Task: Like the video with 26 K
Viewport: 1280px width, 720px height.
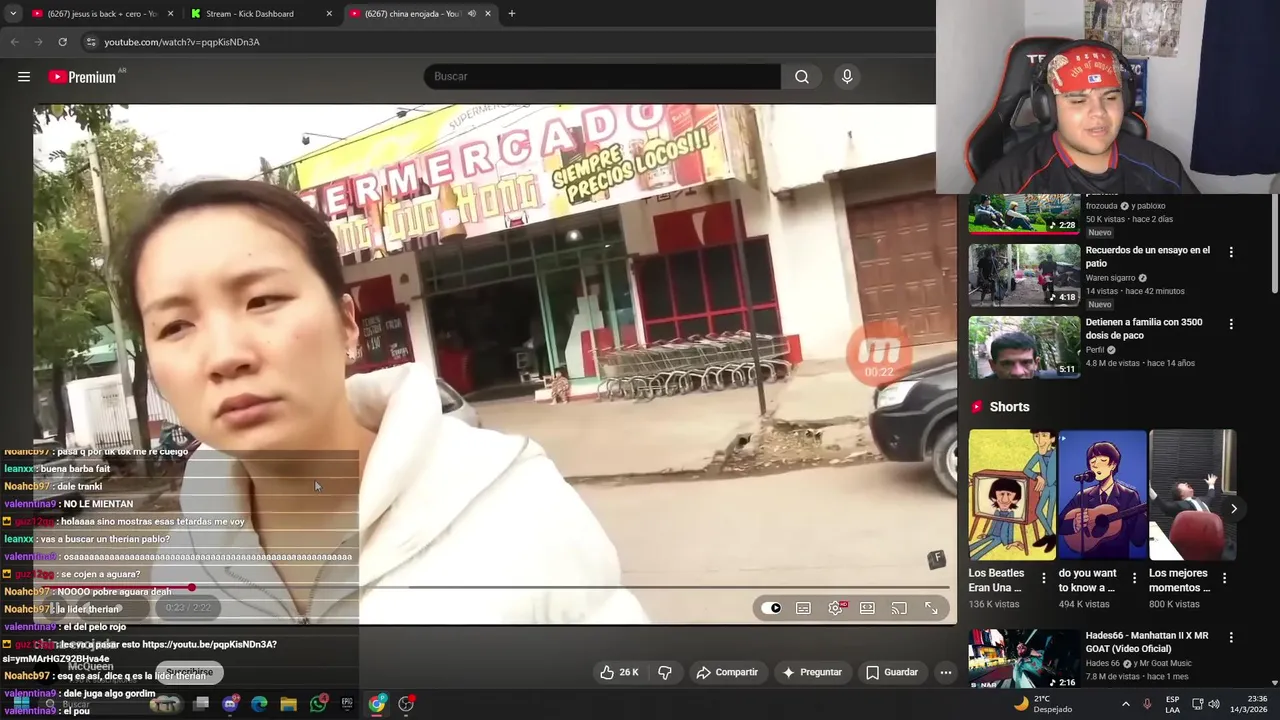Action: point(619,672)
